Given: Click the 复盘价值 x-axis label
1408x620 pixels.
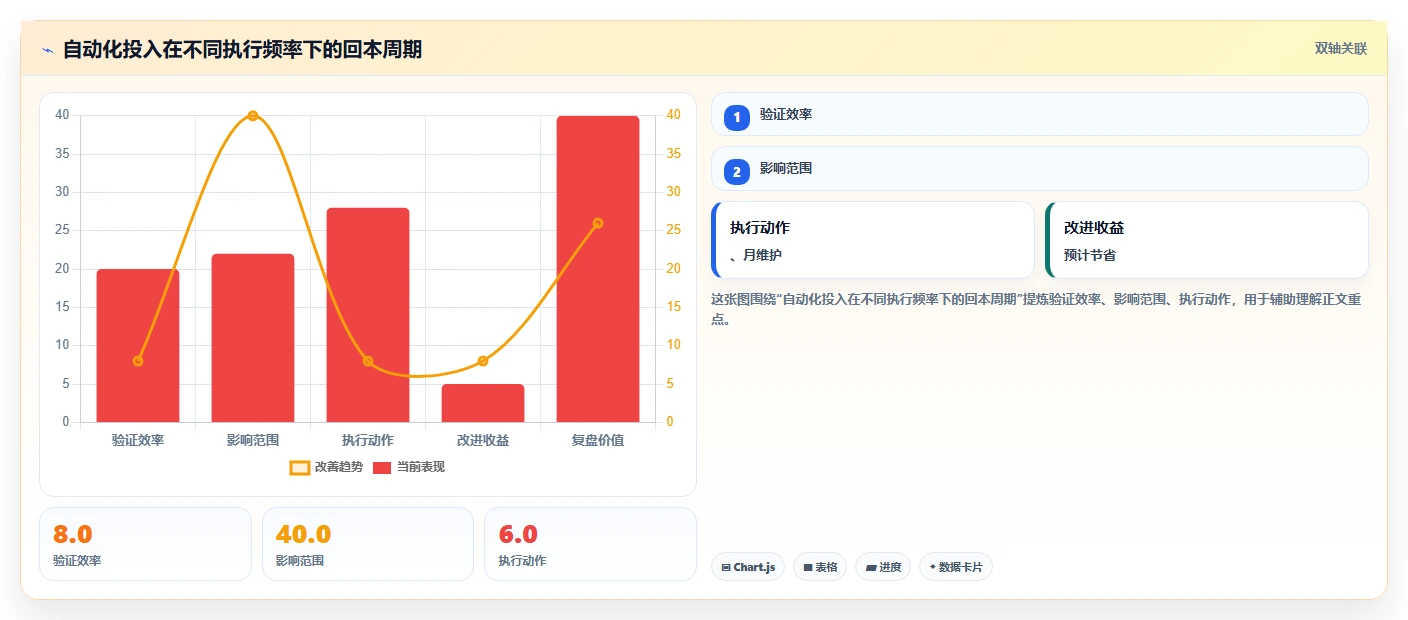Looking at the screenshot, I should (x=598, y=440).
